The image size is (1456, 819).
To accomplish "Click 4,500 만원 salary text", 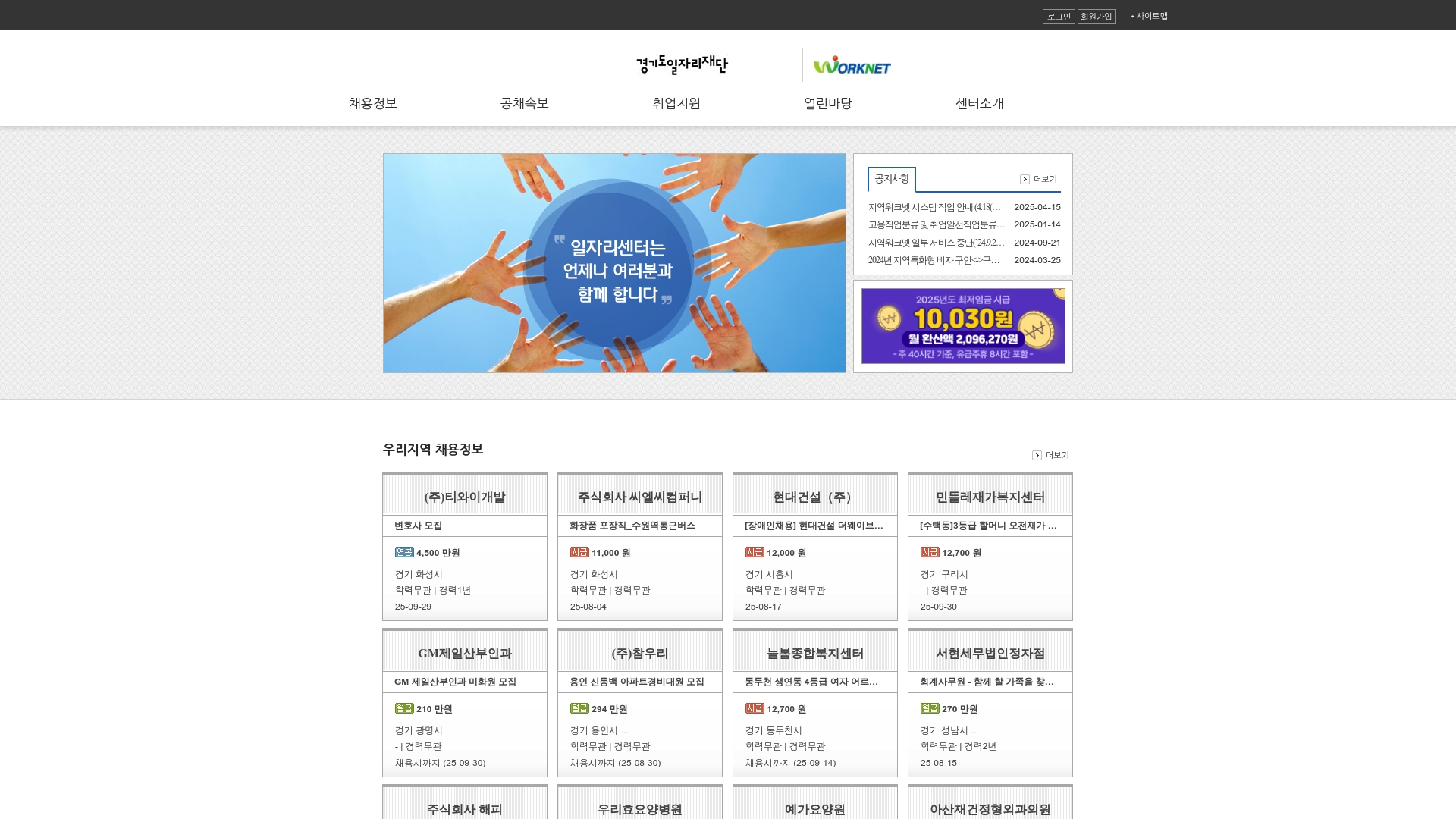I will pos(438,553).
